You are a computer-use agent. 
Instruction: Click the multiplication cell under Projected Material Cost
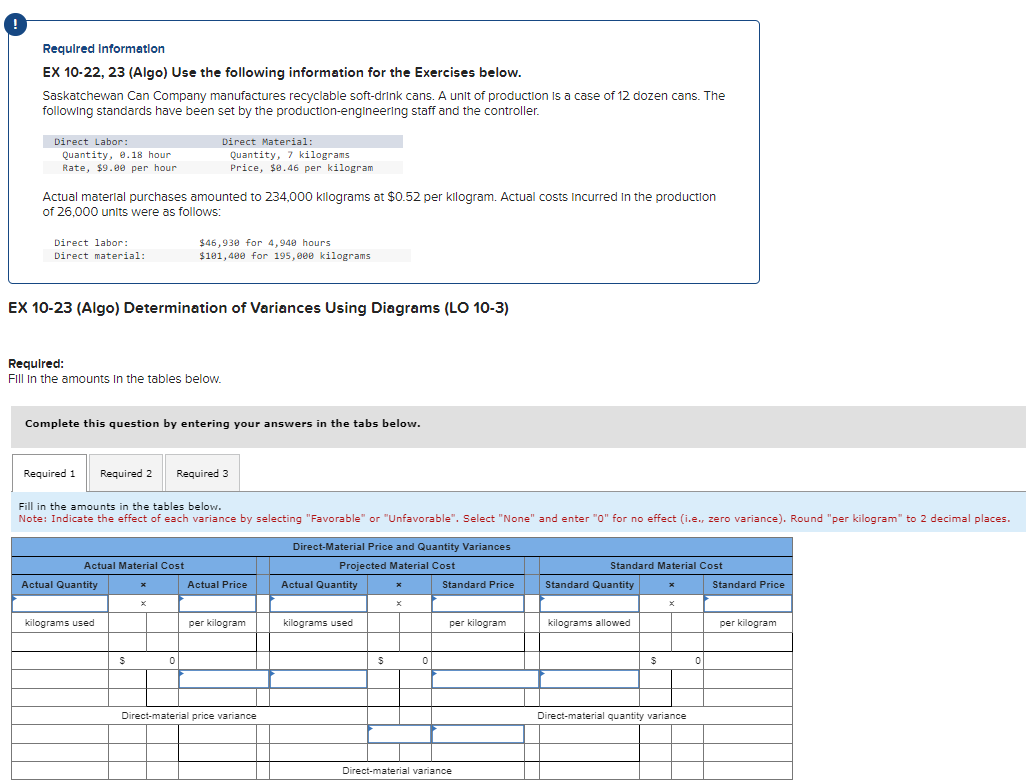tap(398, 603)
